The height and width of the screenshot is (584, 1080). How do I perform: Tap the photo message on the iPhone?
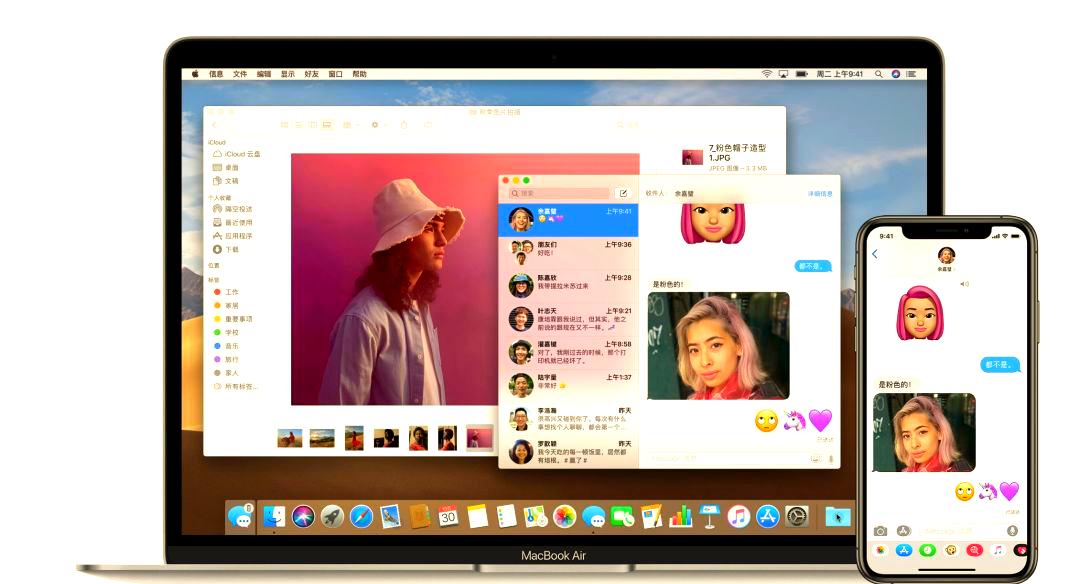coord(924,432)
